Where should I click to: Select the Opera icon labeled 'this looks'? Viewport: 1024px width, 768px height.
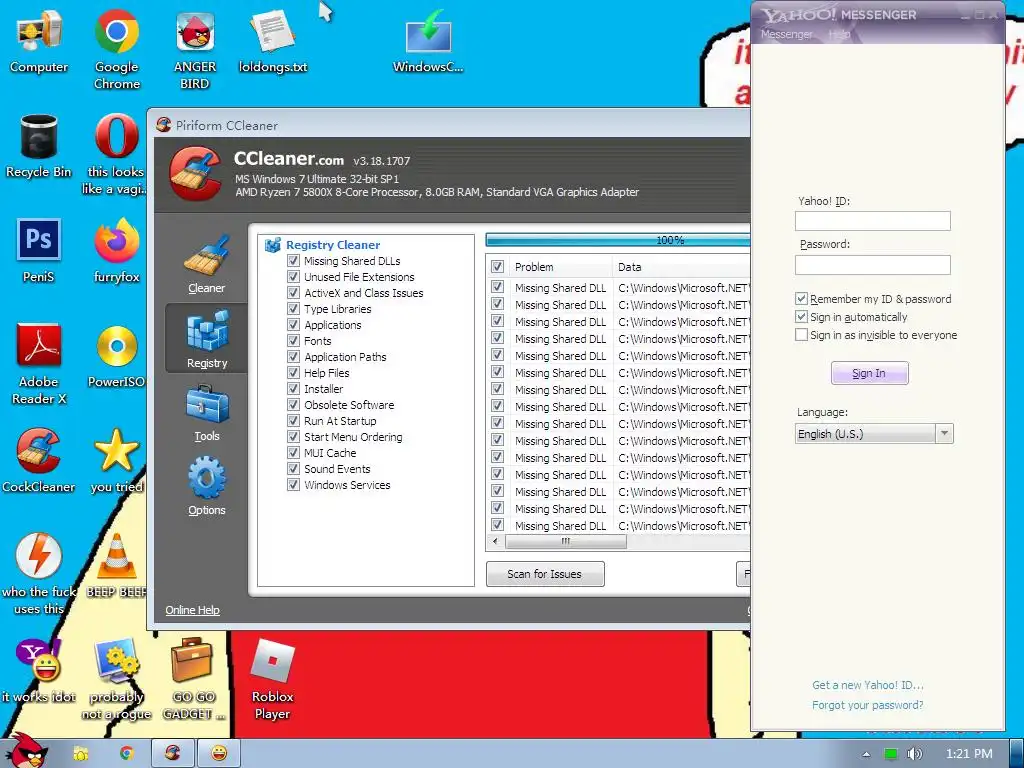116,155
